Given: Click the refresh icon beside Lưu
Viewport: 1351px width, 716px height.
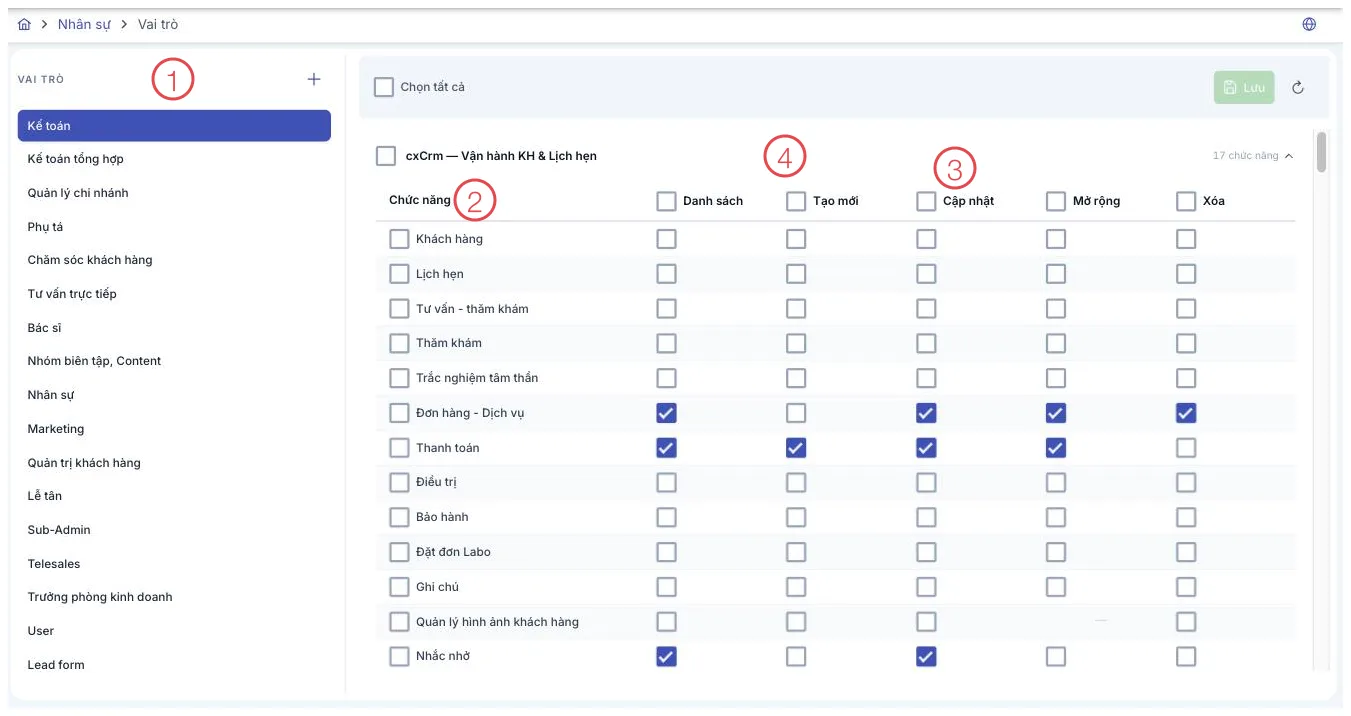Looking at the screenshot, I should (x=1298, y=87).
